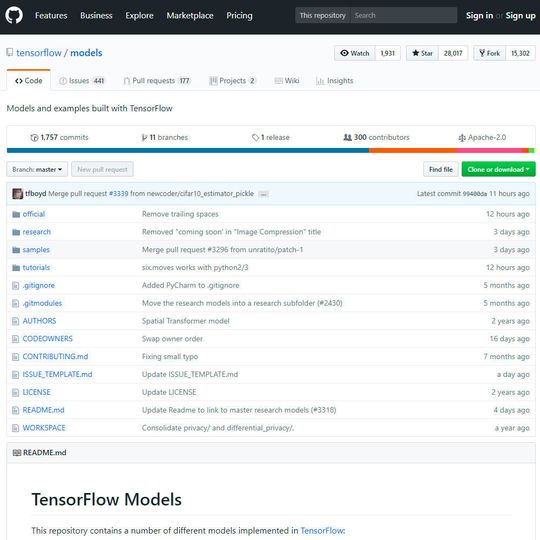Open the Branch: master dropdown
Screen dimensions: 540x540
tap(37, 169)
